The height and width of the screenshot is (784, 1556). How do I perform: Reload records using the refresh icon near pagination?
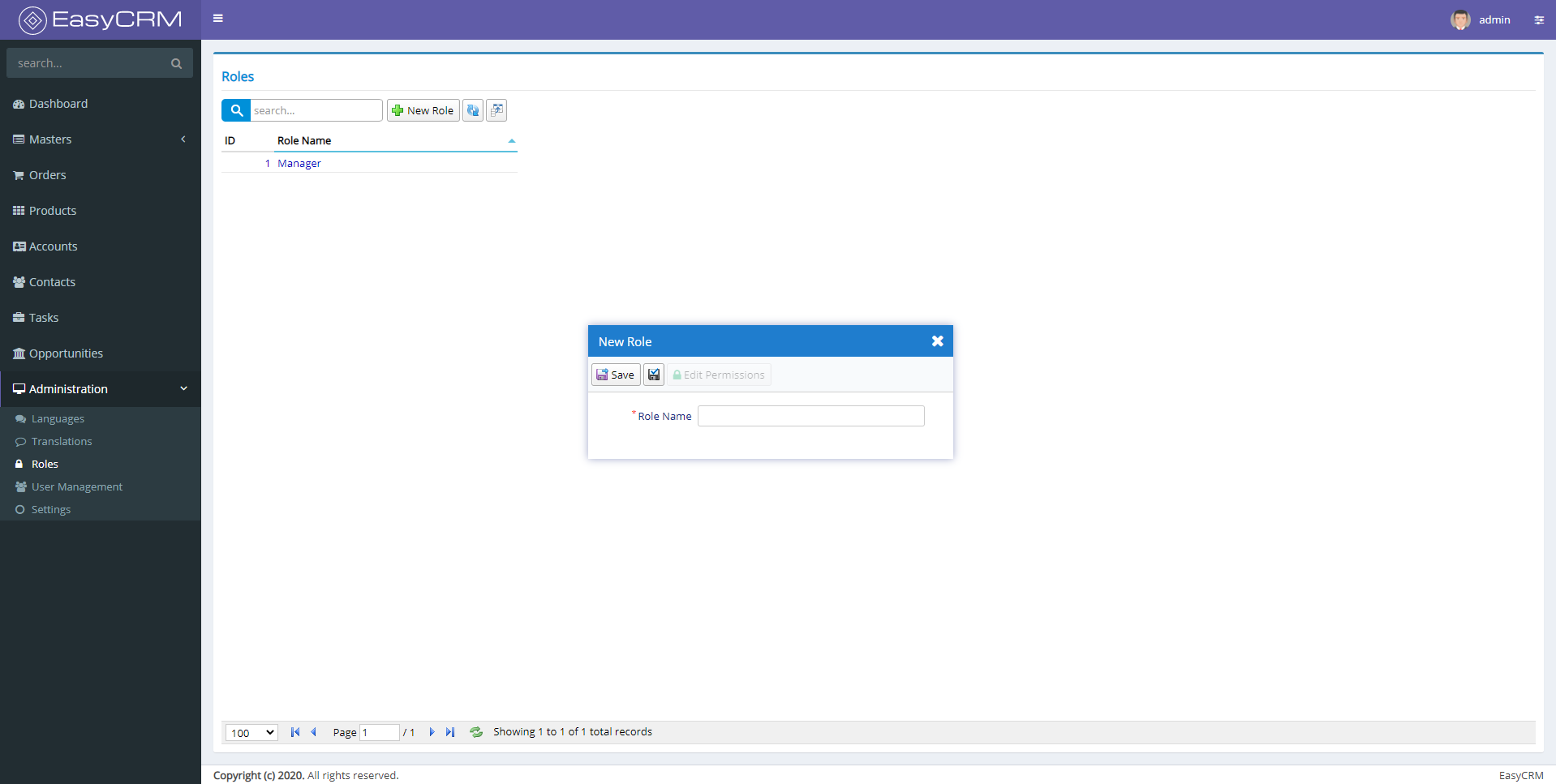coord(476,732)
